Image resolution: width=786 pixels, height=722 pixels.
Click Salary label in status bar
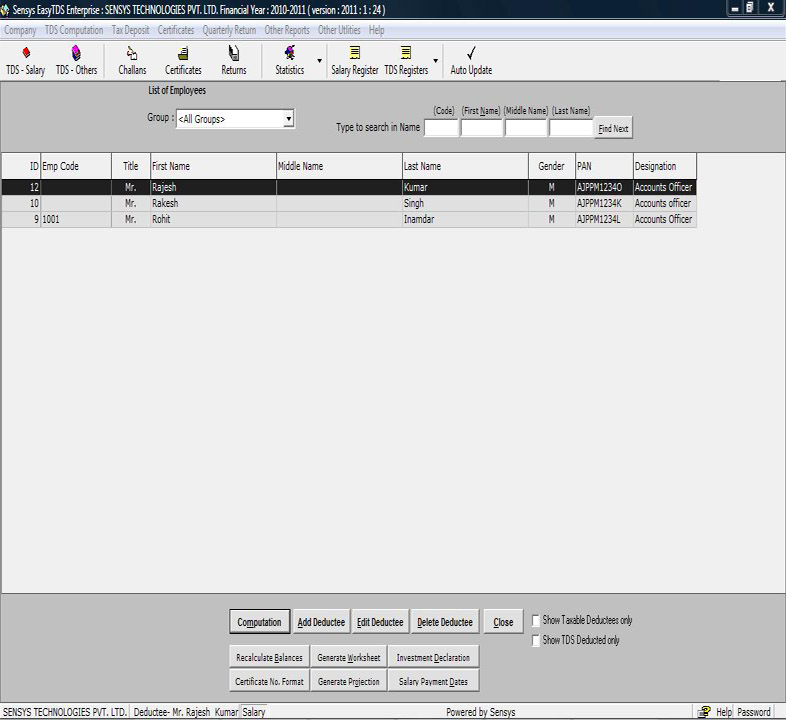coord(254,712)
